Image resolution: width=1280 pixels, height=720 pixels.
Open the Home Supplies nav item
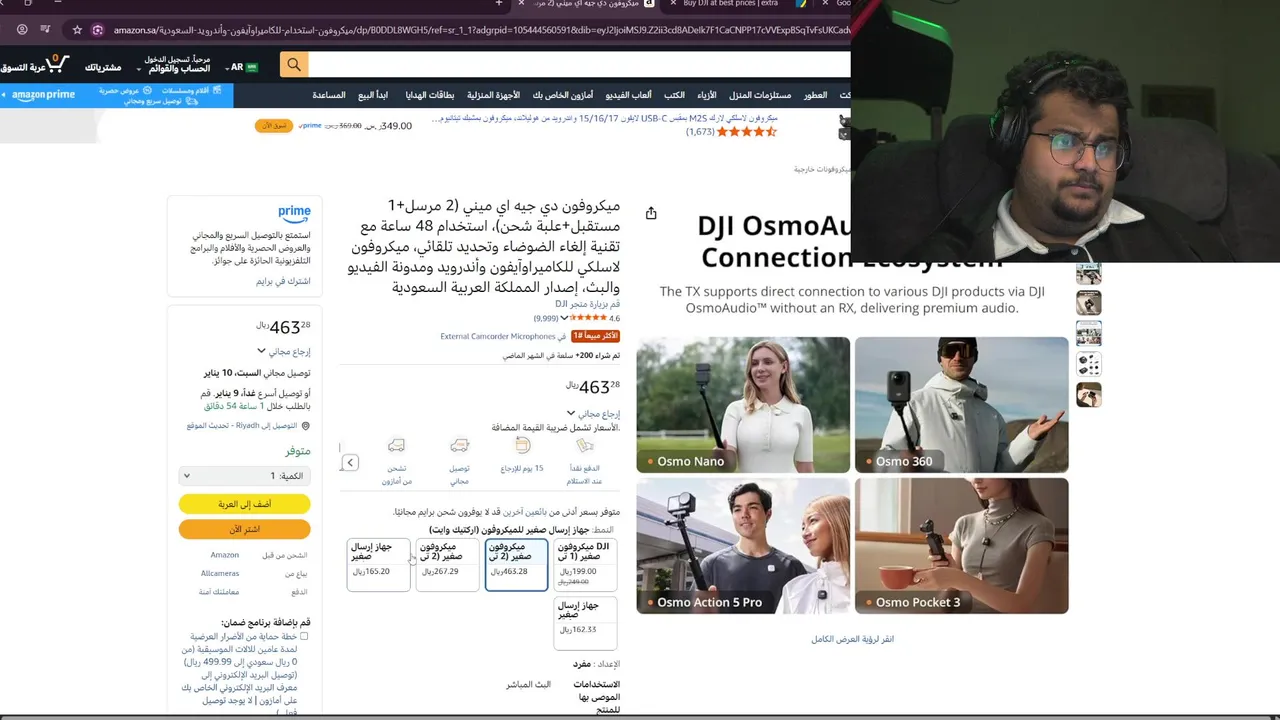click(760, 95)
